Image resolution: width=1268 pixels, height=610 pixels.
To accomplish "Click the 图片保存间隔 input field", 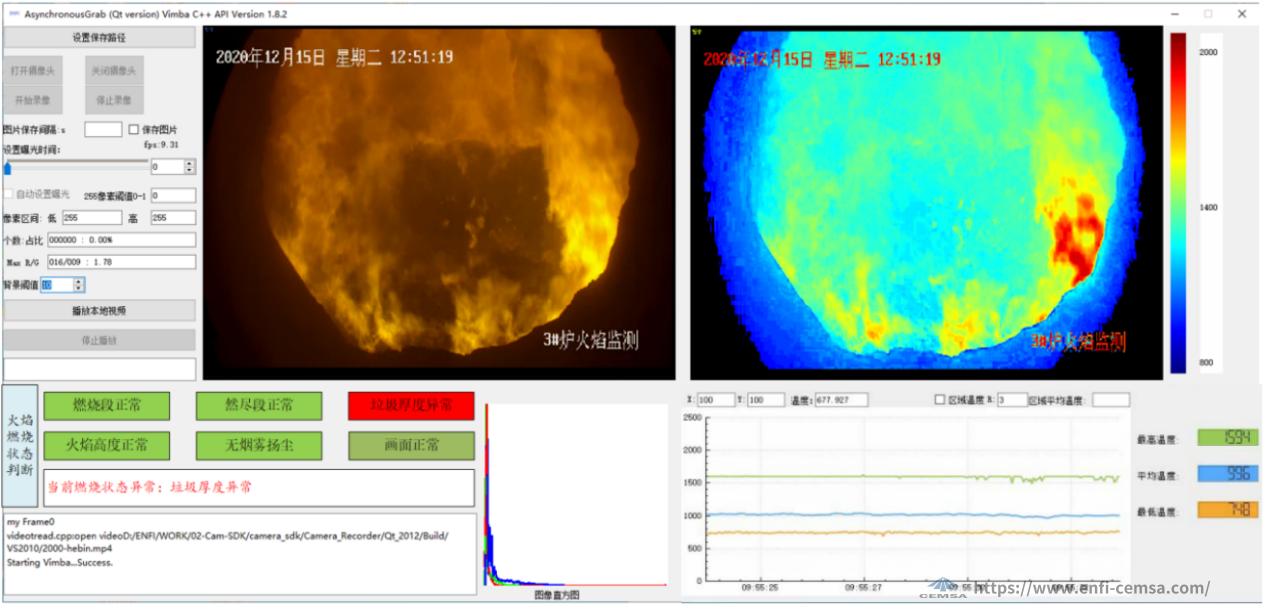I will pos(103,130).
